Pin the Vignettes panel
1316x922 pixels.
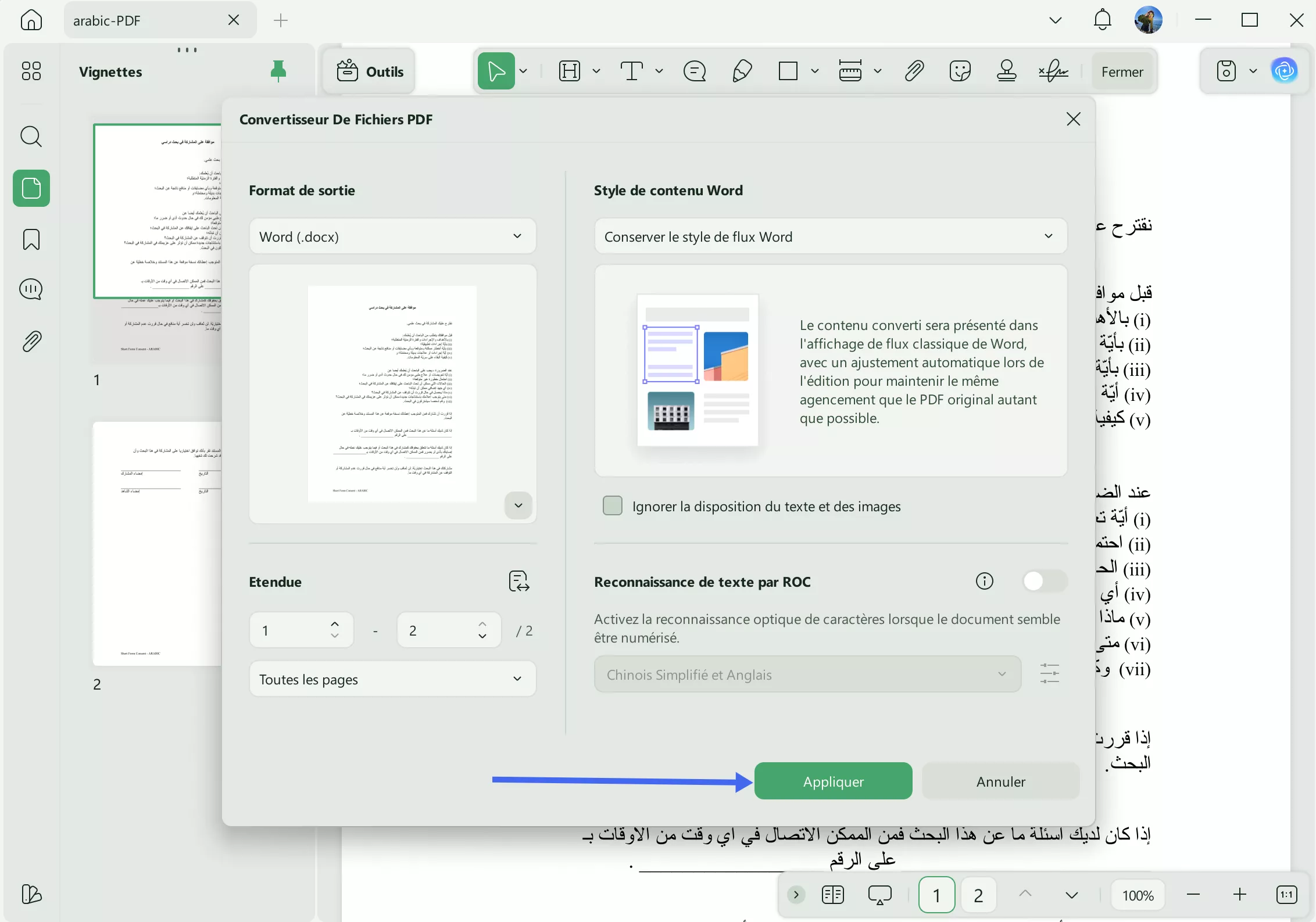coord(278,70)
